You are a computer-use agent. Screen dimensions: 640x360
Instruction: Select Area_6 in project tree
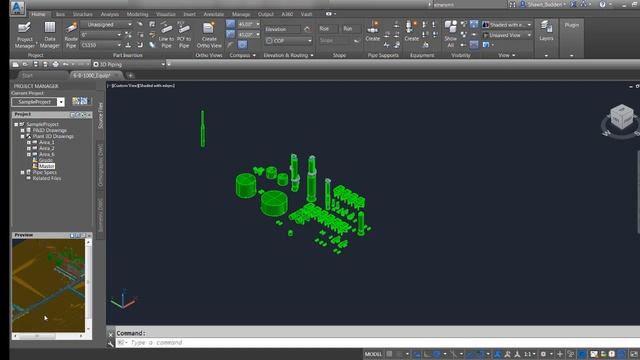(x=47, y=154)
